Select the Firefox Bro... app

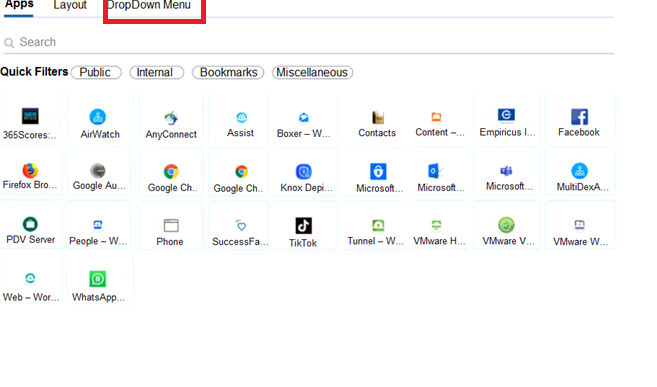[x=30, y=171]
